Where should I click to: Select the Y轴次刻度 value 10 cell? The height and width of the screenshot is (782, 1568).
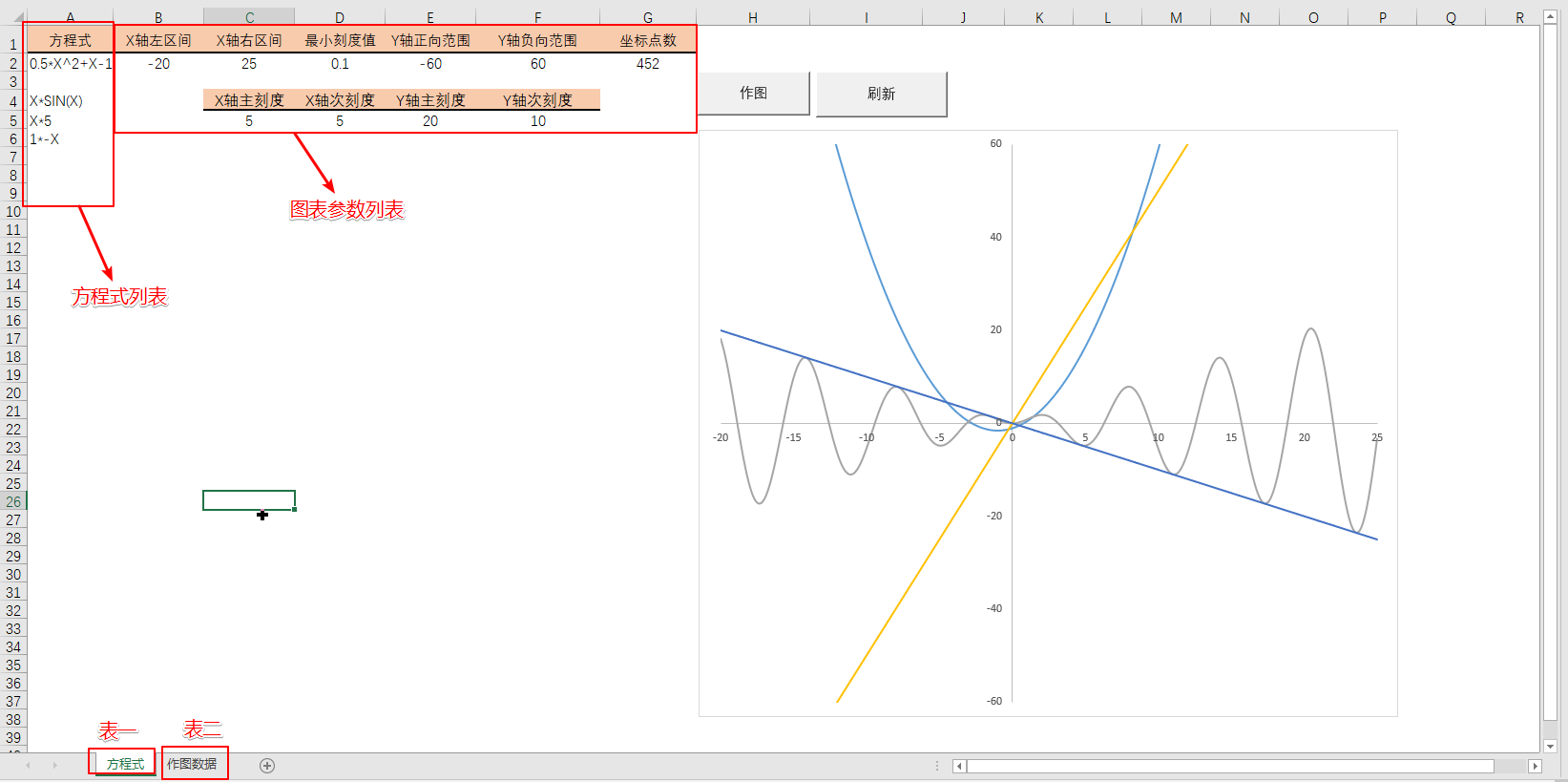(x=538, y=121)
